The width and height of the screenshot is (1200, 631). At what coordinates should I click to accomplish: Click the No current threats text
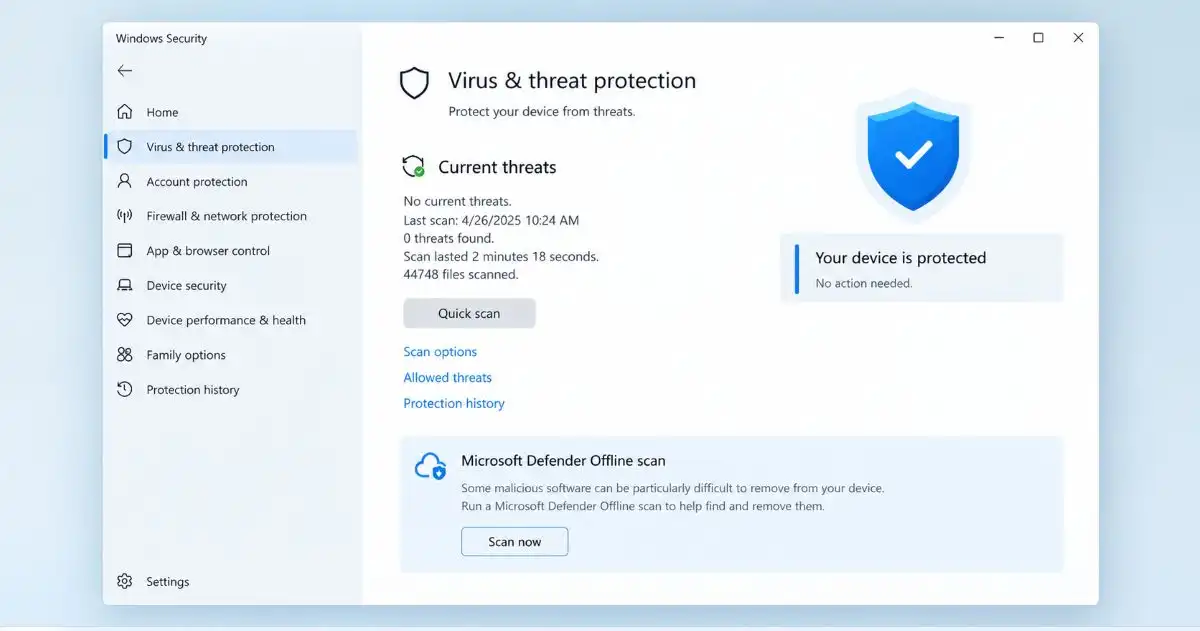point(457,201)
